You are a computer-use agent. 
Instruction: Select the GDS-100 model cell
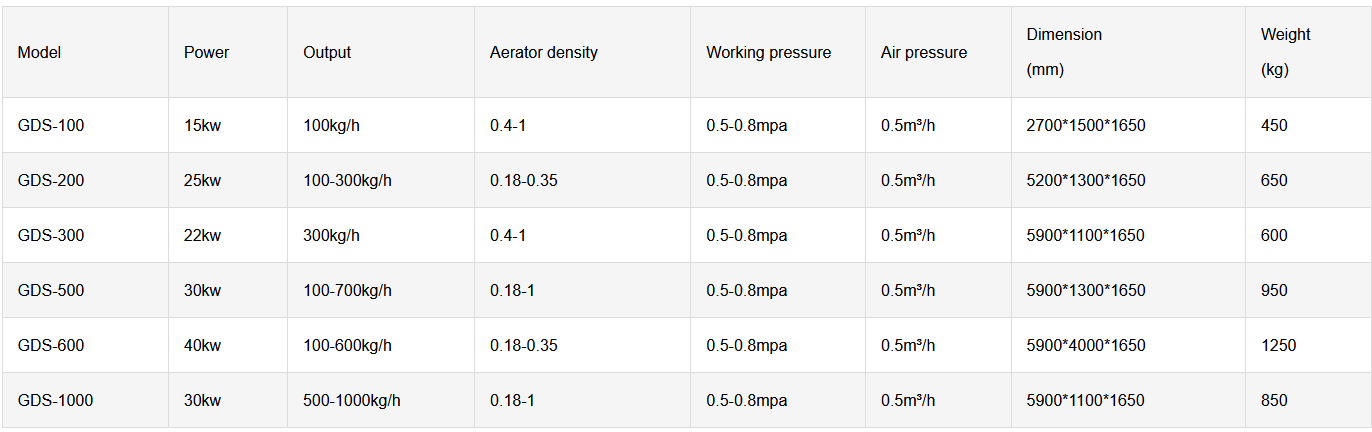pyautogui.click(x=51, y=126)
